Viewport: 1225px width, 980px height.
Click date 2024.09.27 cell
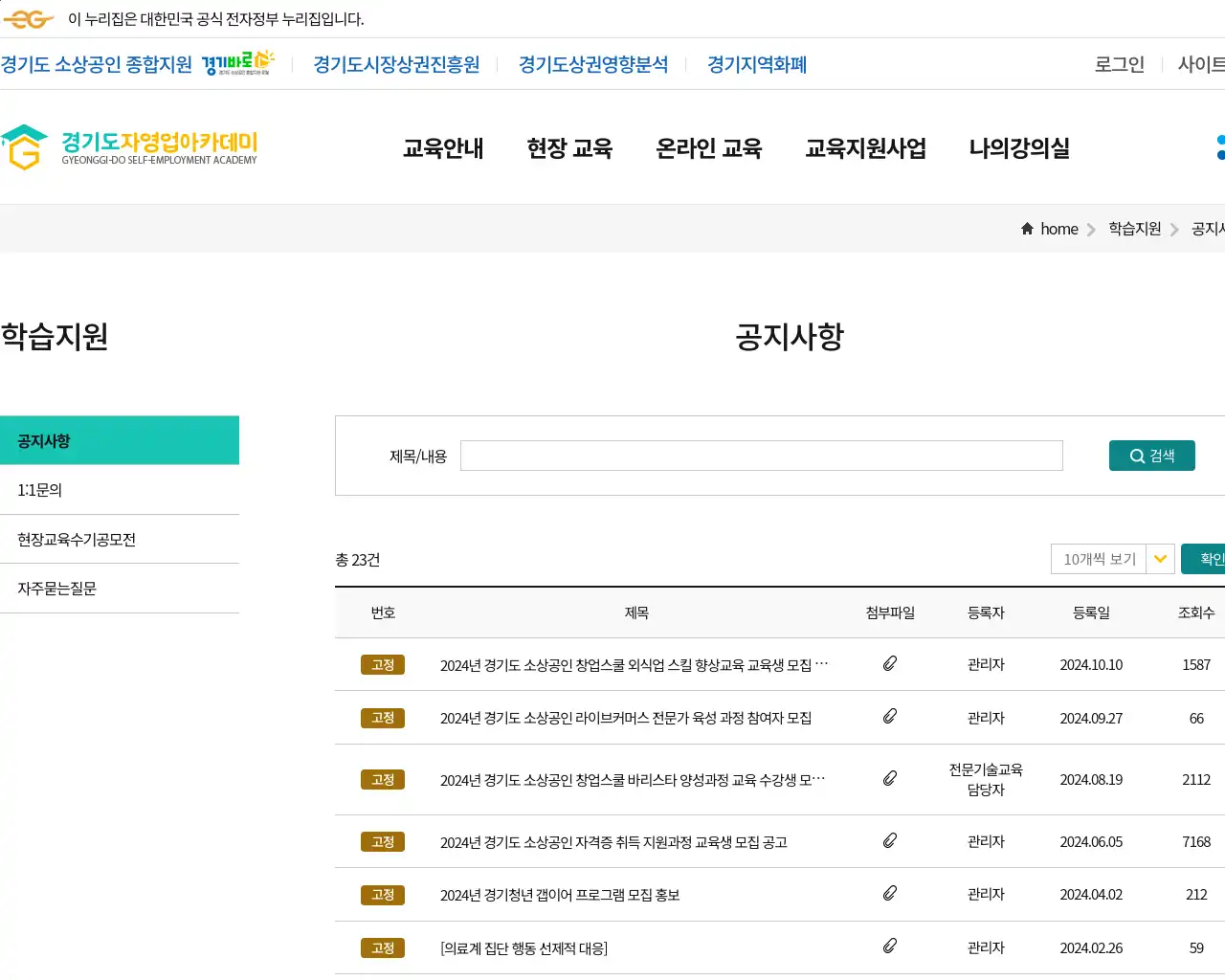[1091, 718]
